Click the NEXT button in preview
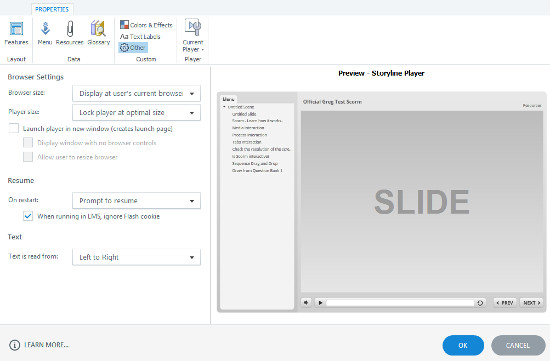Viewport: 550px width, 361px height. [532, 302]
